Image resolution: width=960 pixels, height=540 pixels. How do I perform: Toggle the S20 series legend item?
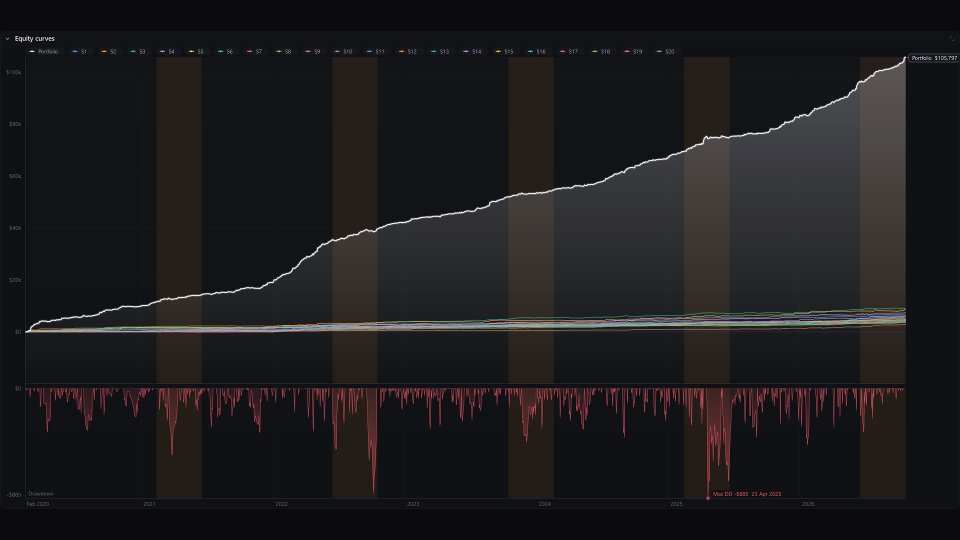pyautogui.click(x=665, y=51)
